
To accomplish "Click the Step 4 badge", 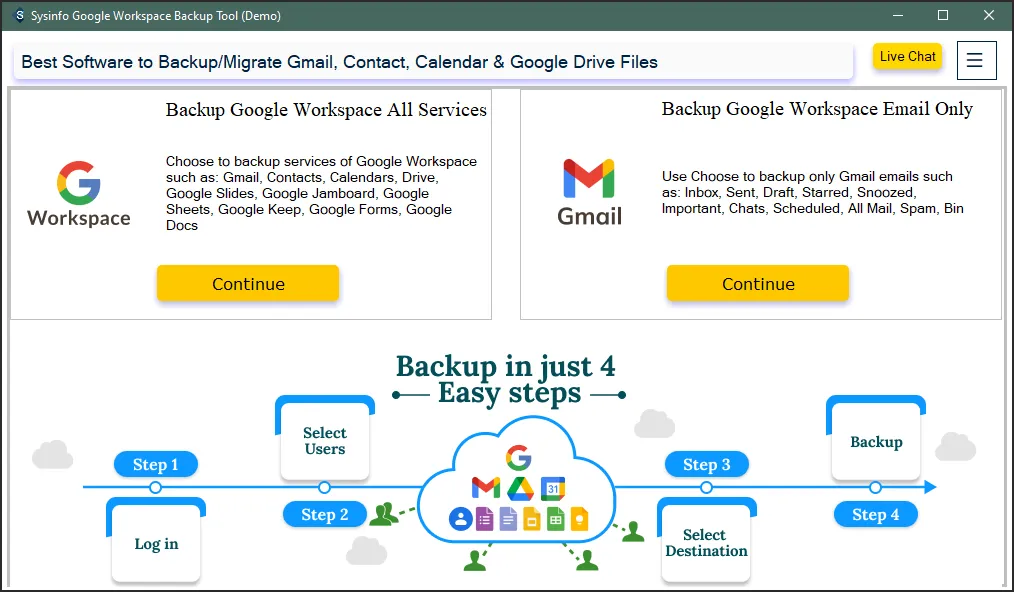I will point(876,514).
